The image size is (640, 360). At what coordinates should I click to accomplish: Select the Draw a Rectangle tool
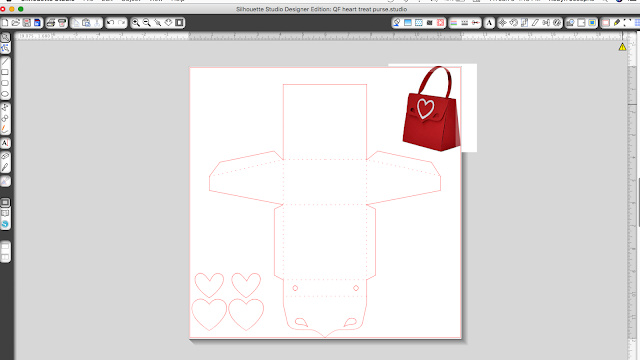tap(5, 72)
